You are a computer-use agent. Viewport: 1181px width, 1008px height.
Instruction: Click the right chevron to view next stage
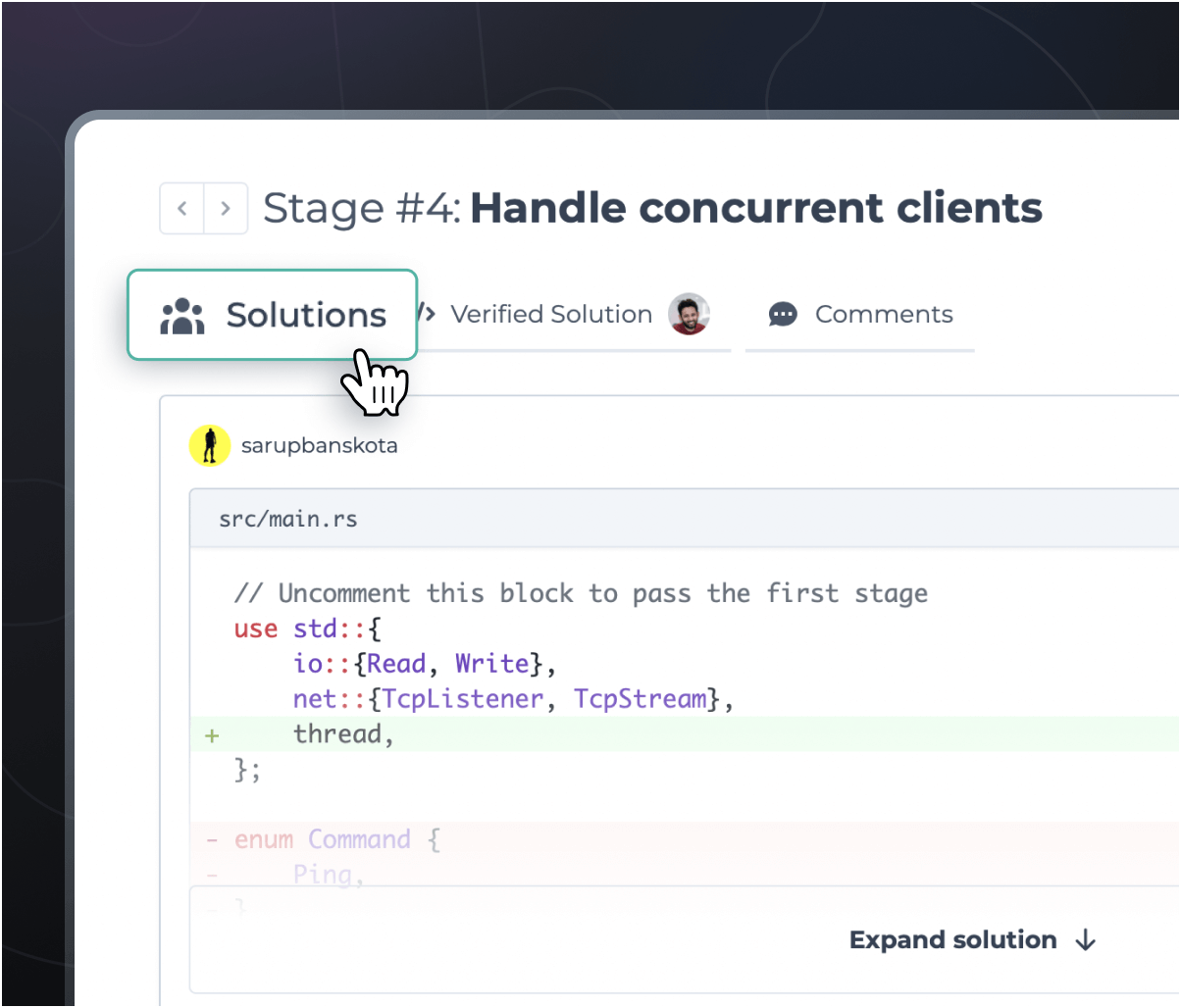[226, 208]
